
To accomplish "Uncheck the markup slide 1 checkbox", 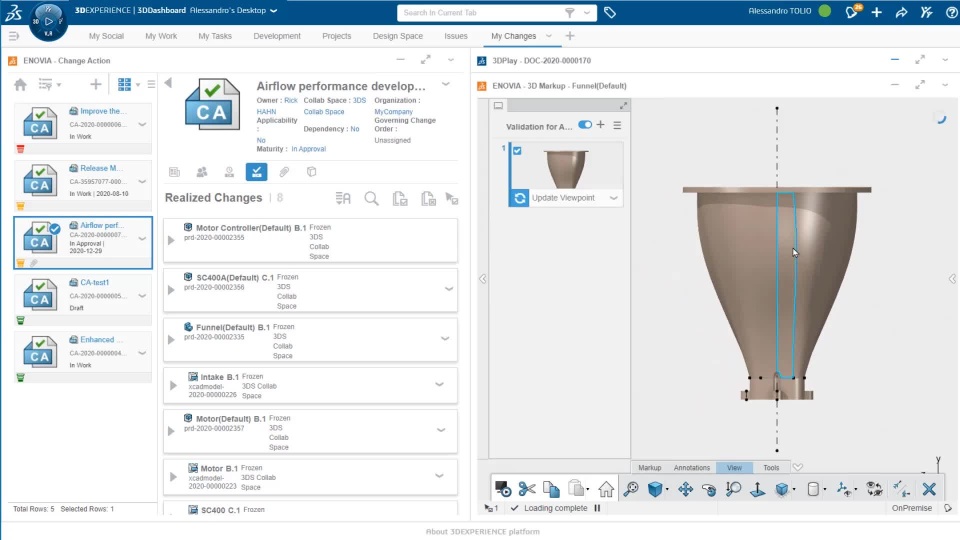I will (x=517, y=151).
